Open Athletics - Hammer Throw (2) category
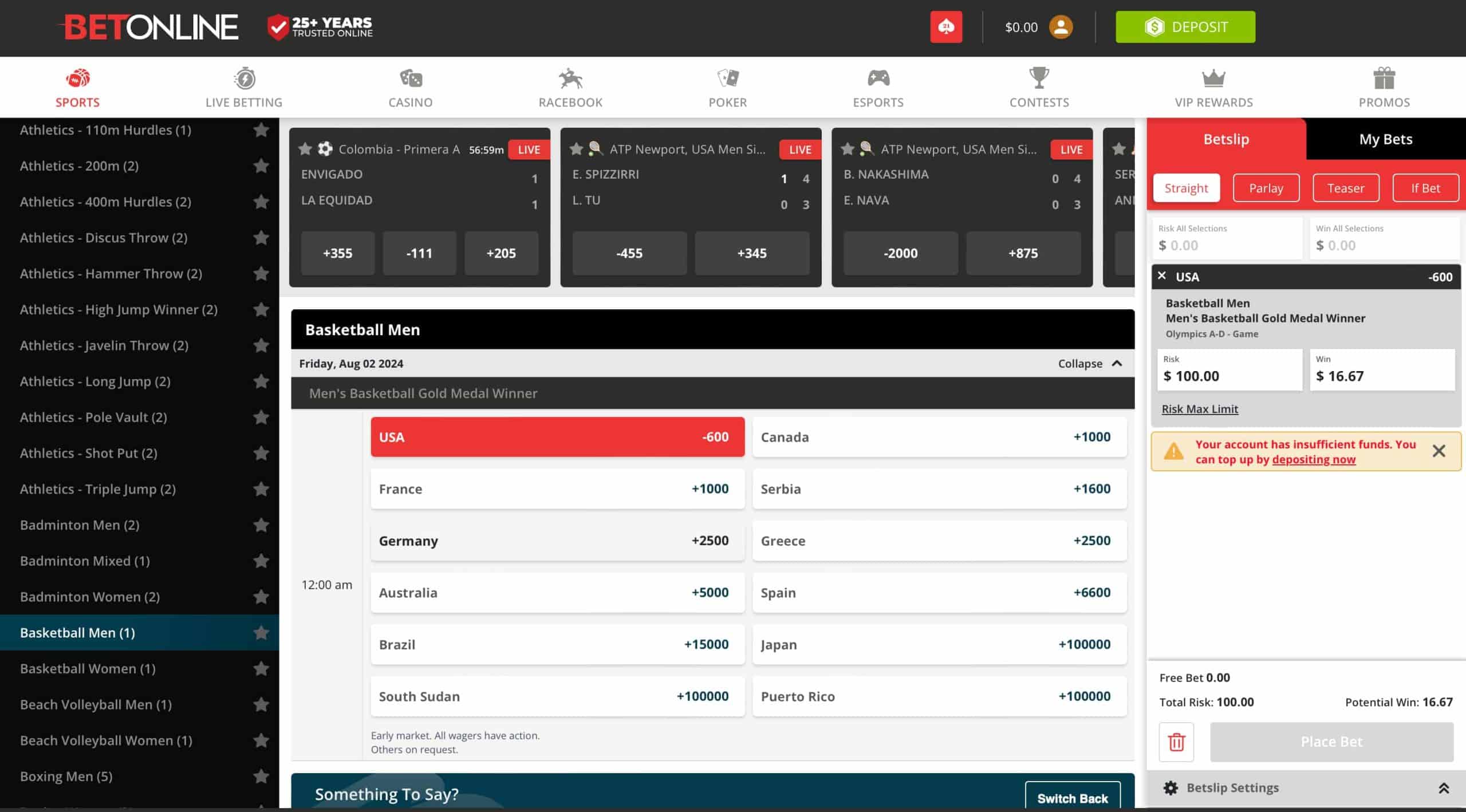Screen dimensions: 1466x812 (x=111, y=274)
